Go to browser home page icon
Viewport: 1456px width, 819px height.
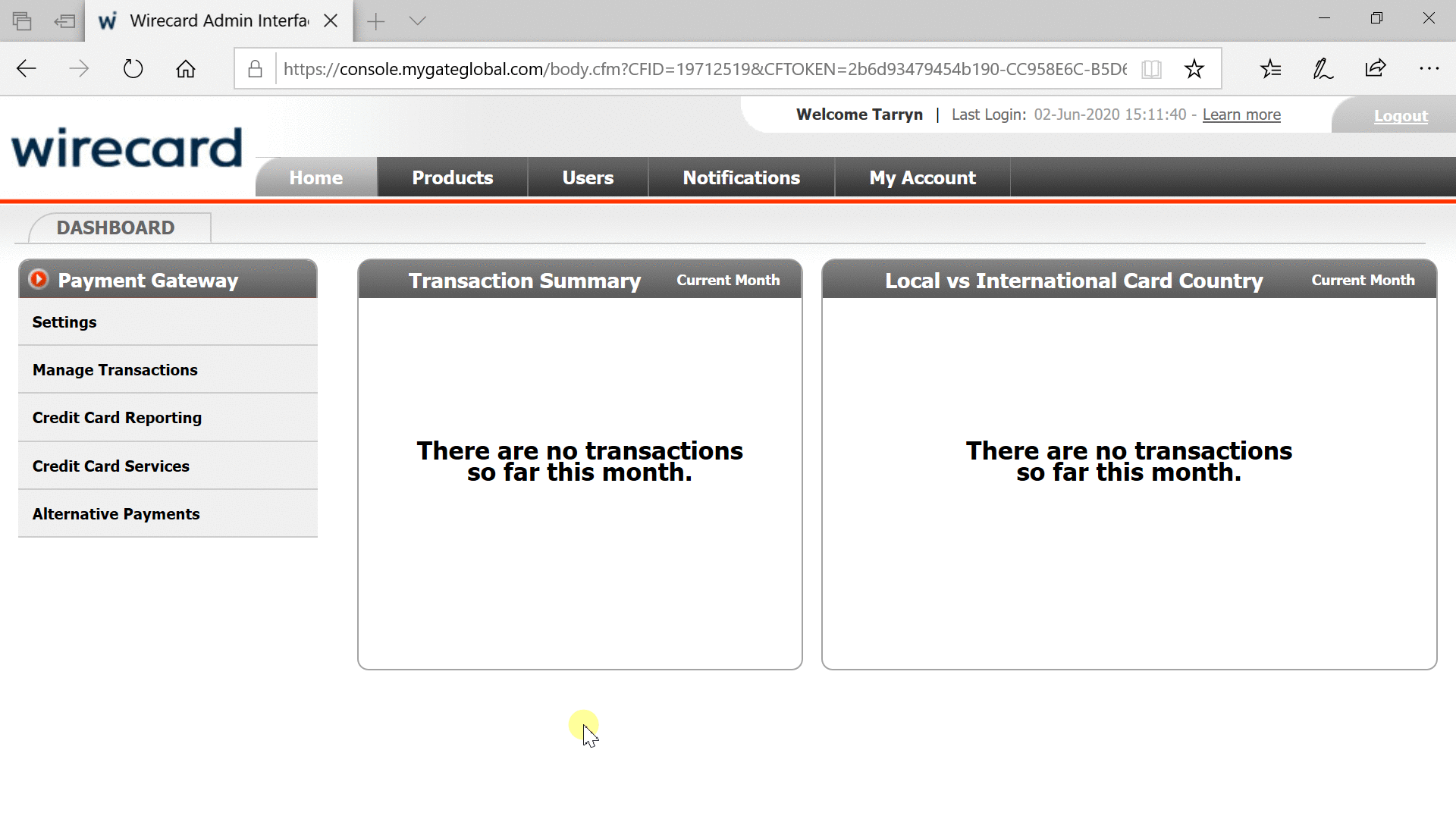pos(186,69)
